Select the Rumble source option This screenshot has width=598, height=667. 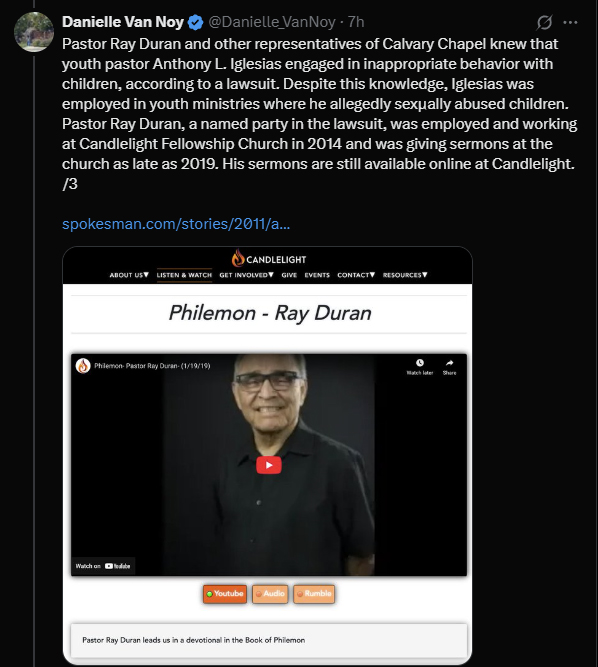pos(314,594)
